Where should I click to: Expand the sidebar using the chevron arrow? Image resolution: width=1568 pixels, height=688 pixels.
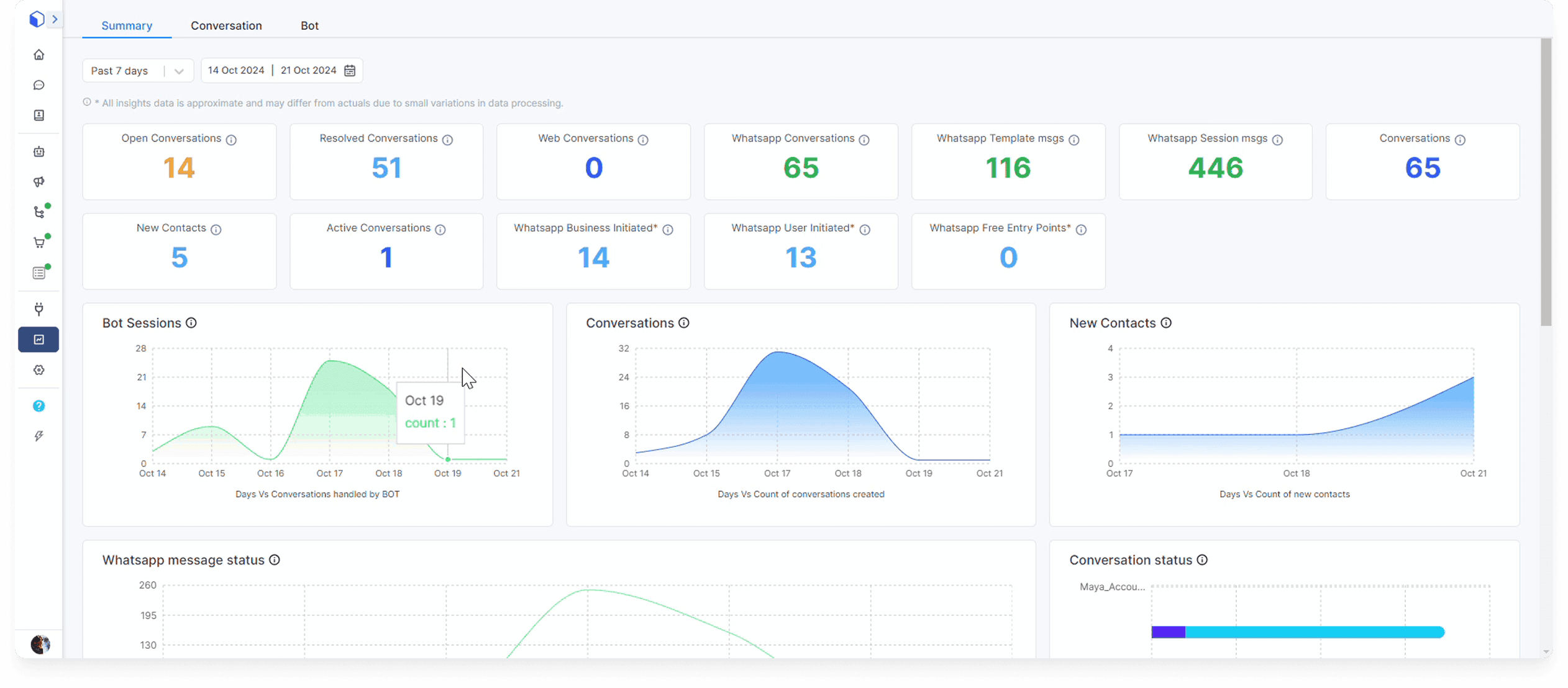(x=55, y=19)
